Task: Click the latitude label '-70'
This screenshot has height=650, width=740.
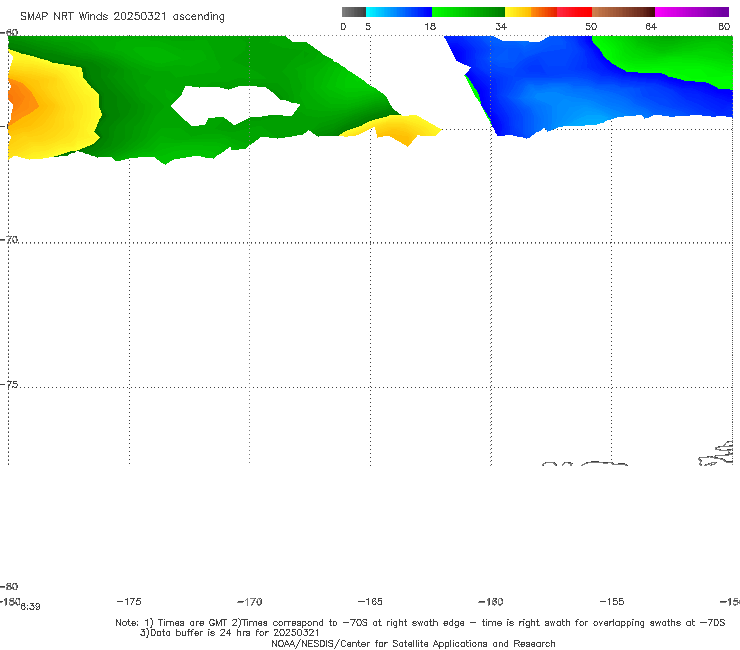Action: 9,239
